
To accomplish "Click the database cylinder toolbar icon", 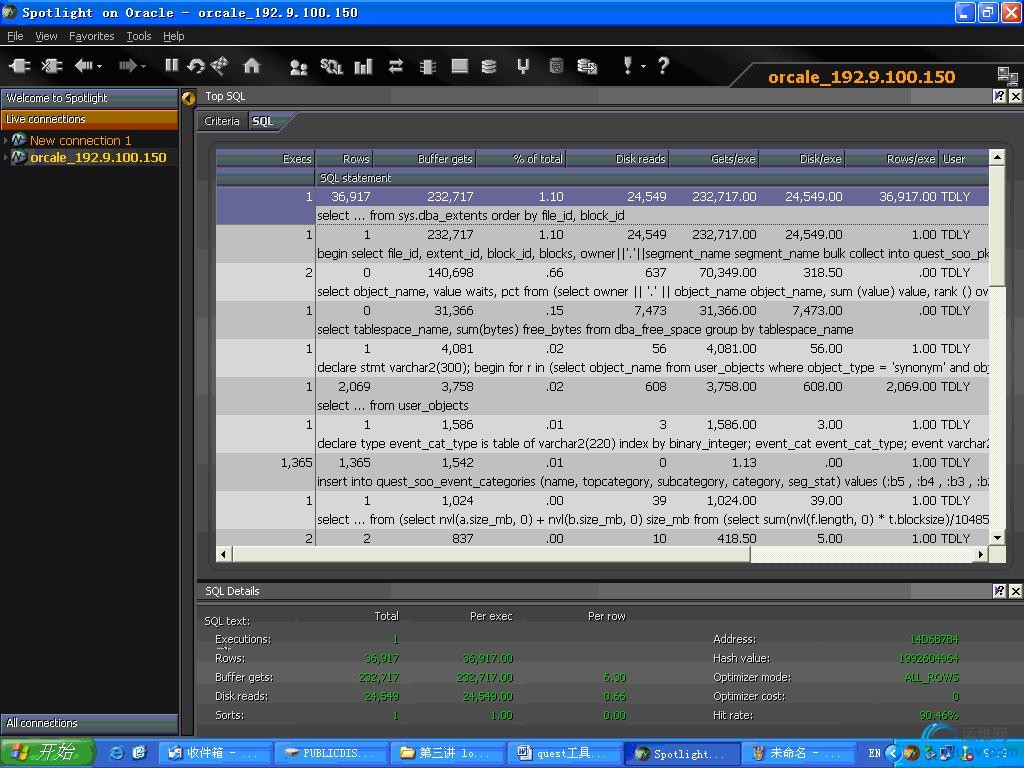I will [556, 66].
